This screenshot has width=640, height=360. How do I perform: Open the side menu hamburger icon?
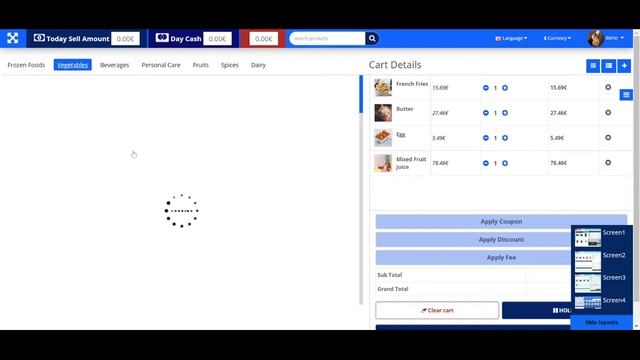click(626, 95)
